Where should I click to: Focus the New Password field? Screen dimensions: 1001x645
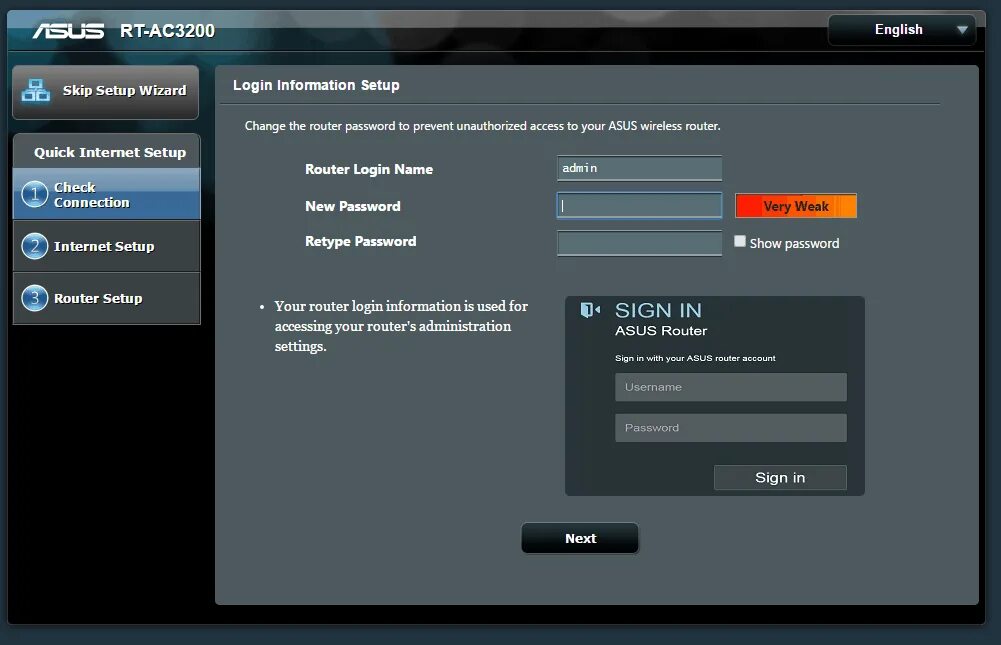click(639, 205)
